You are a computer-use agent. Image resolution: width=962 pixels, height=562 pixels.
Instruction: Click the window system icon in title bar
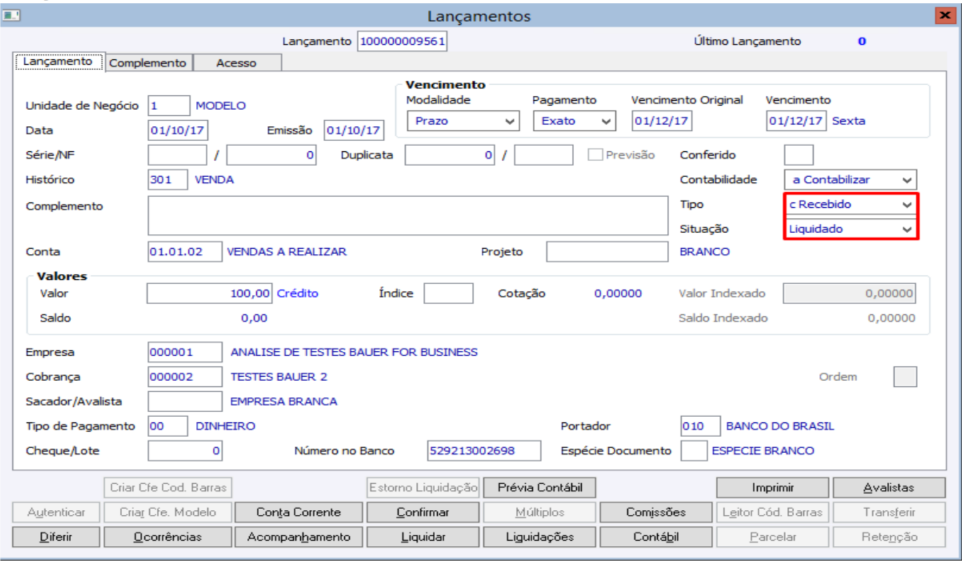[x=11, y=15]
